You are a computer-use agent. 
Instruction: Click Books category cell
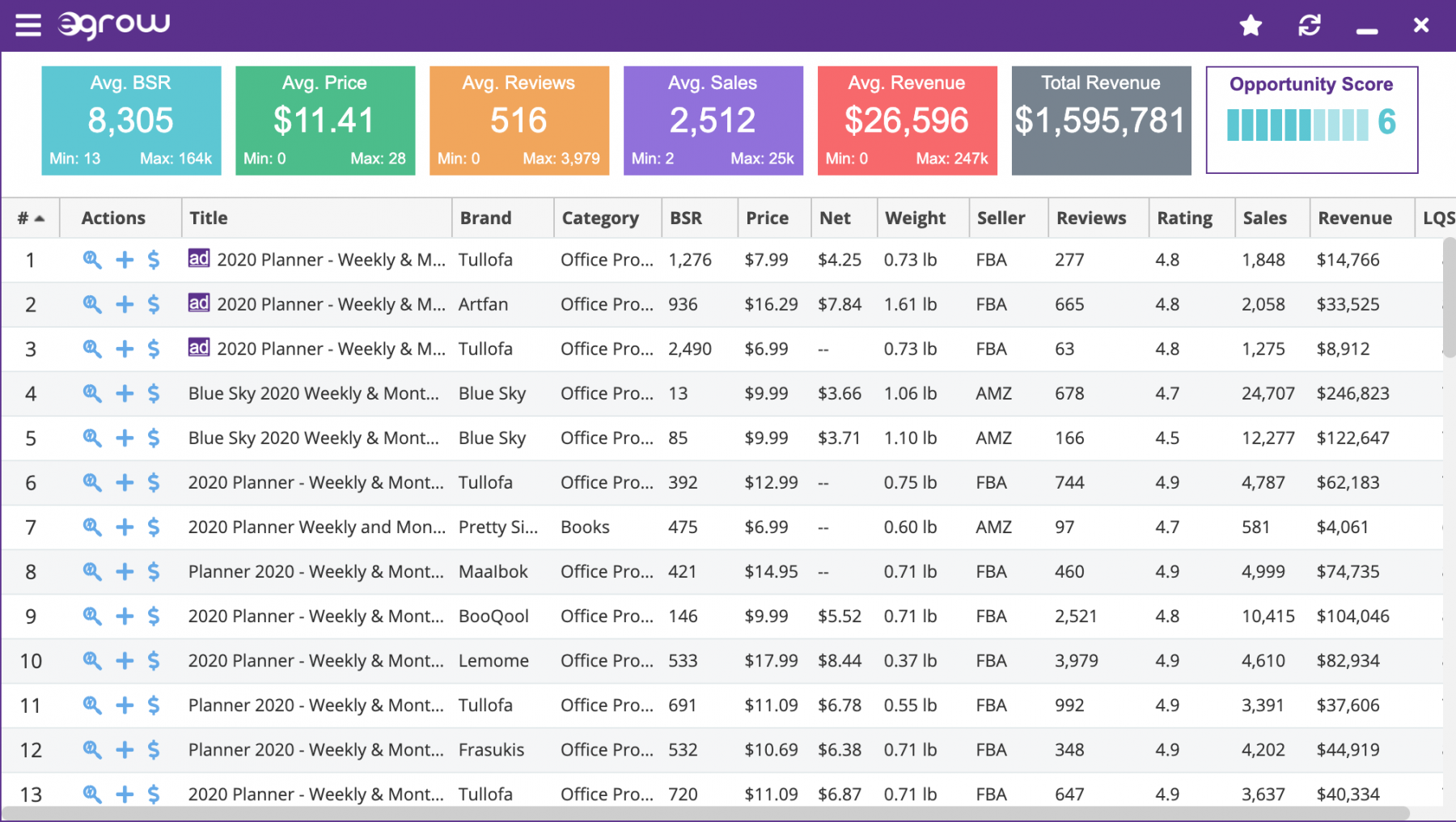point(585,527)
